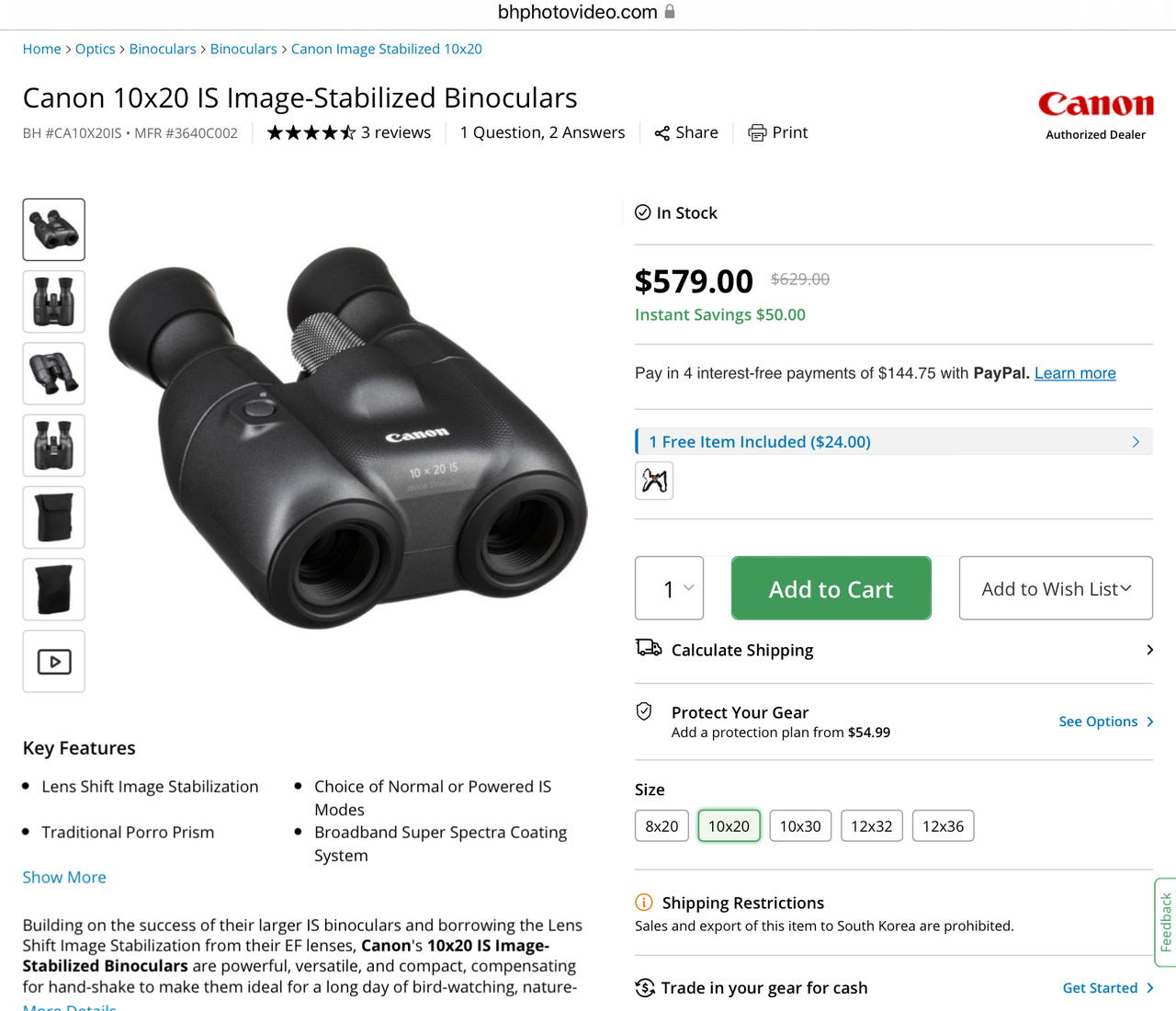The height and width of the screenshot is (1011, 1176).
Task: Click the Calculate Shipping truck icon
Action: coord(649,649)
